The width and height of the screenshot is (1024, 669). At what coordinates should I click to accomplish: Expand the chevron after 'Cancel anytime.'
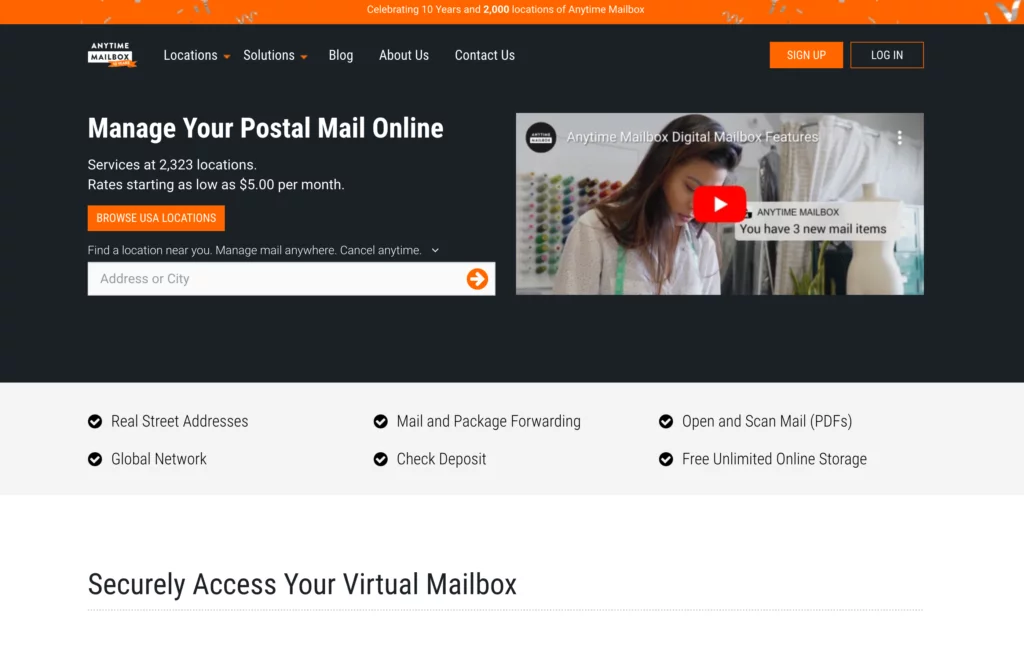point(435,250)
